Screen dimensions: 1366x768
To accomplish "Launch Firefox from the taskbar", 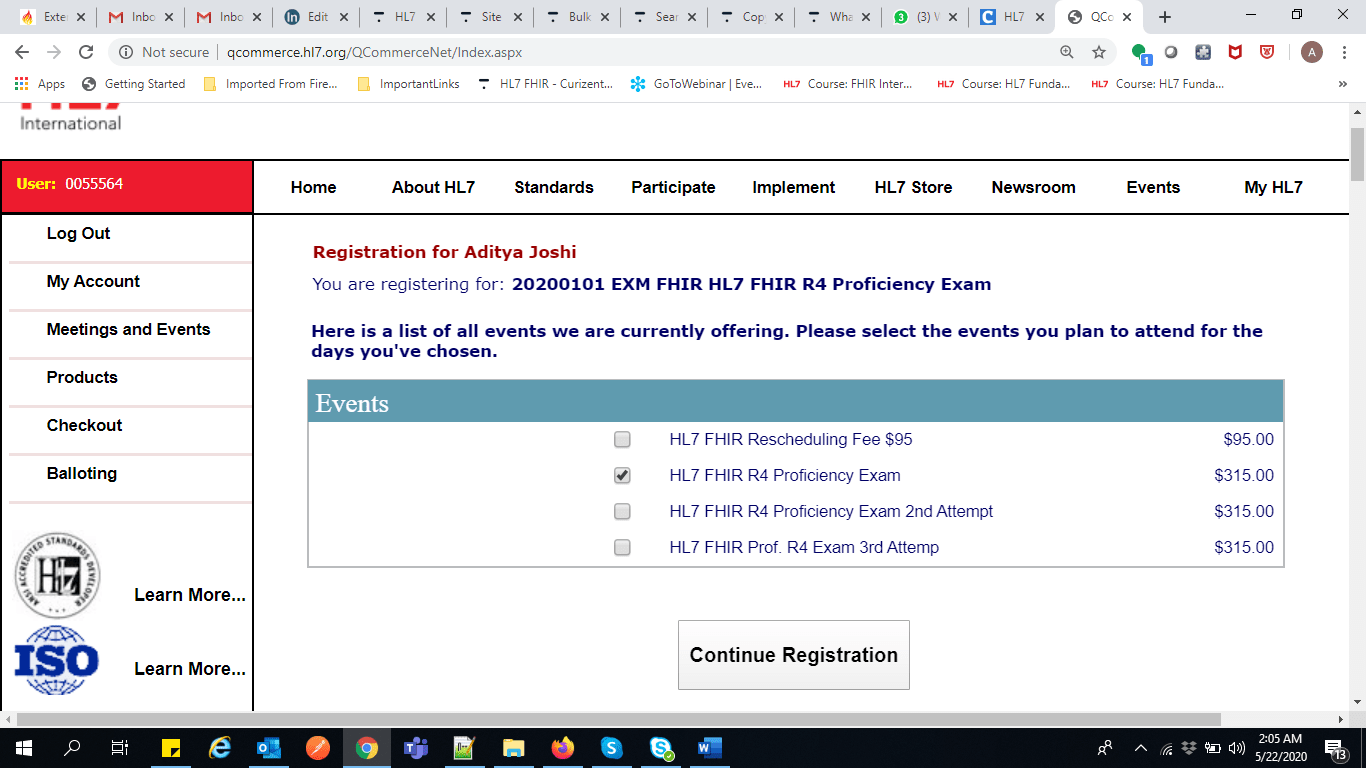I will 563,748.
